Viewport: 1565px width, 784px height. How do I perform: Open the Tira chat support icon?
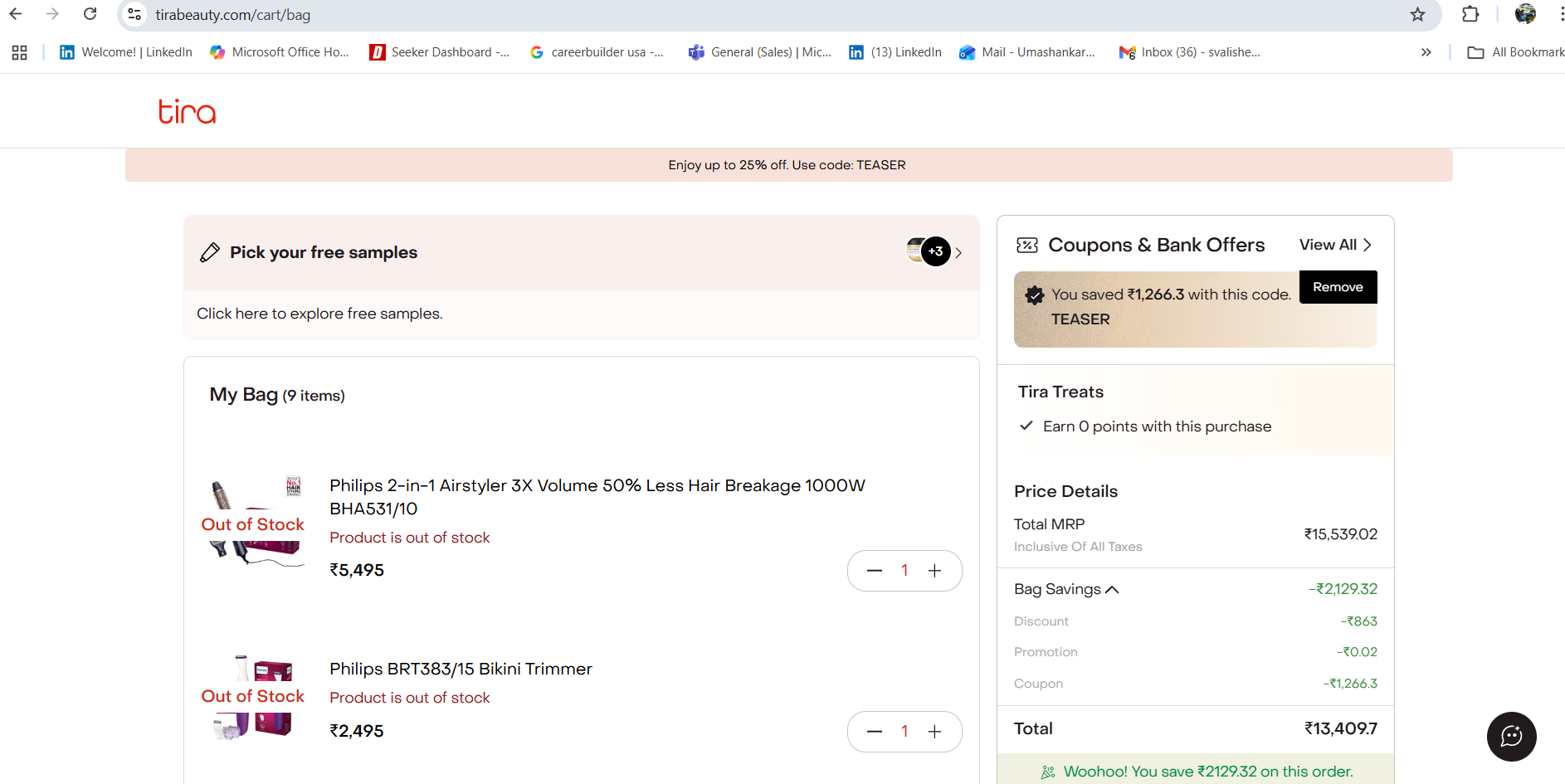click(1511, 736)
